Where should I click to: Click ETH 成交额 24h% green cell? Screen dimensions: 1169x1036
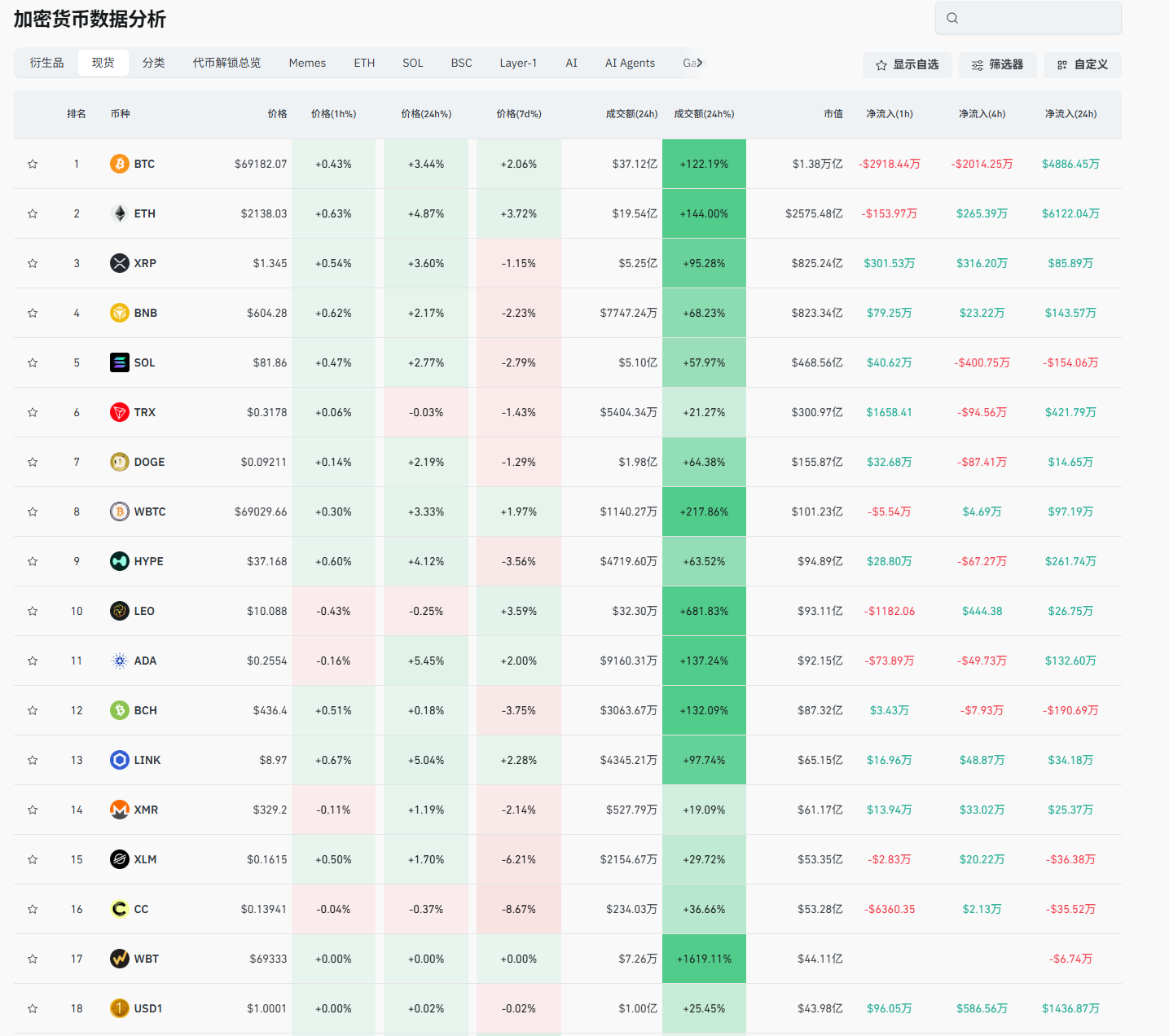pos(704,213)
